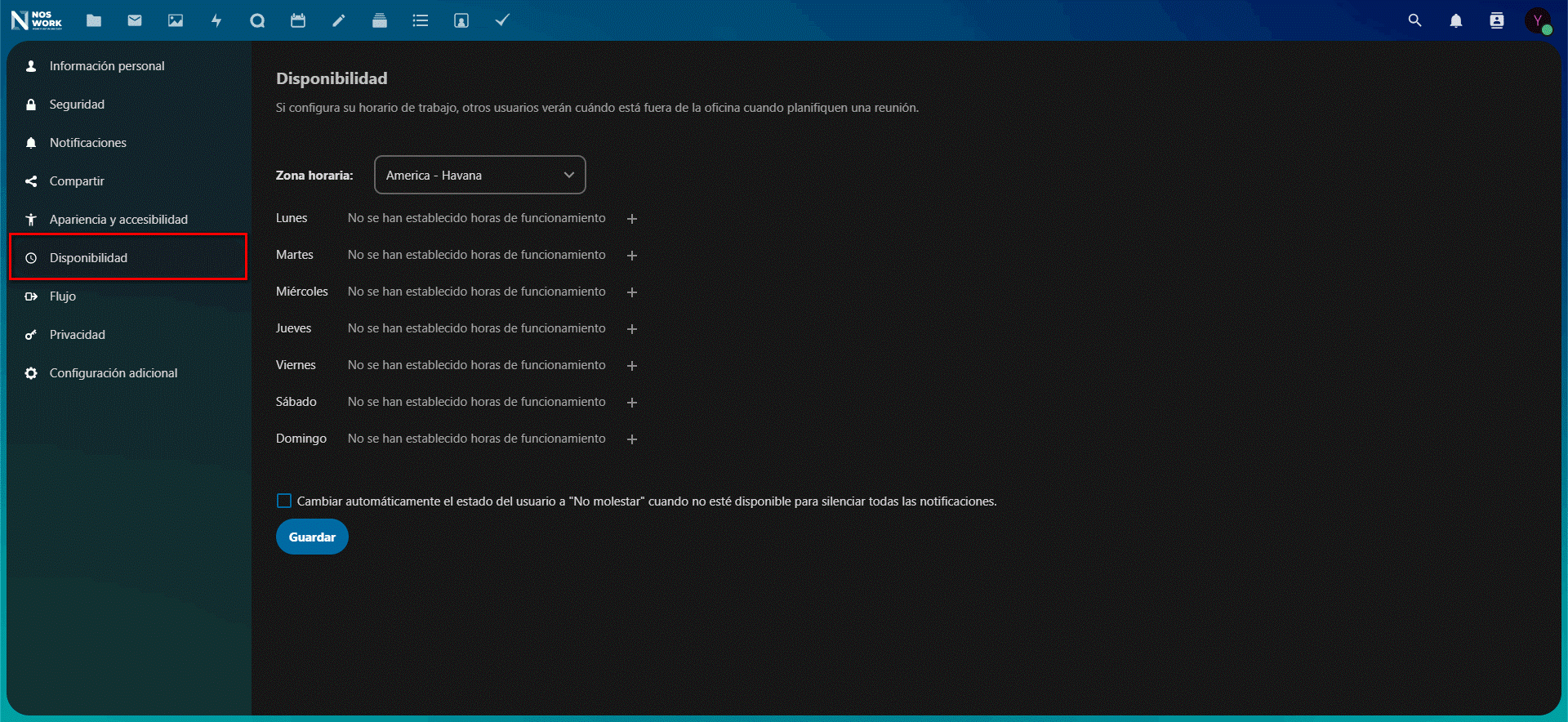Open the Zona horaria dropdown

(x=480, y=175)
